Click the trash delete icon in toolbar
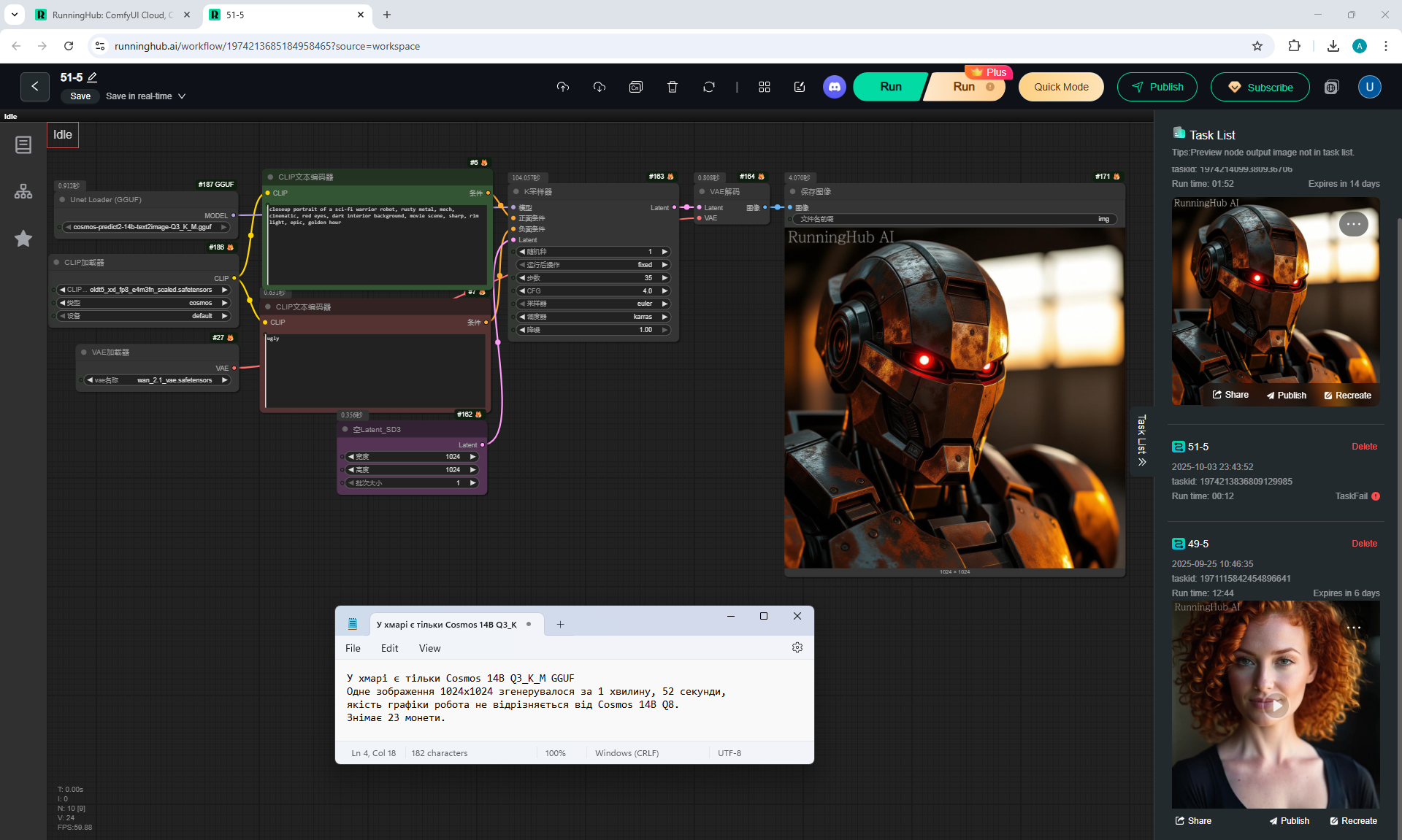This screenshot has width=1402, height=840. point(672,87)
